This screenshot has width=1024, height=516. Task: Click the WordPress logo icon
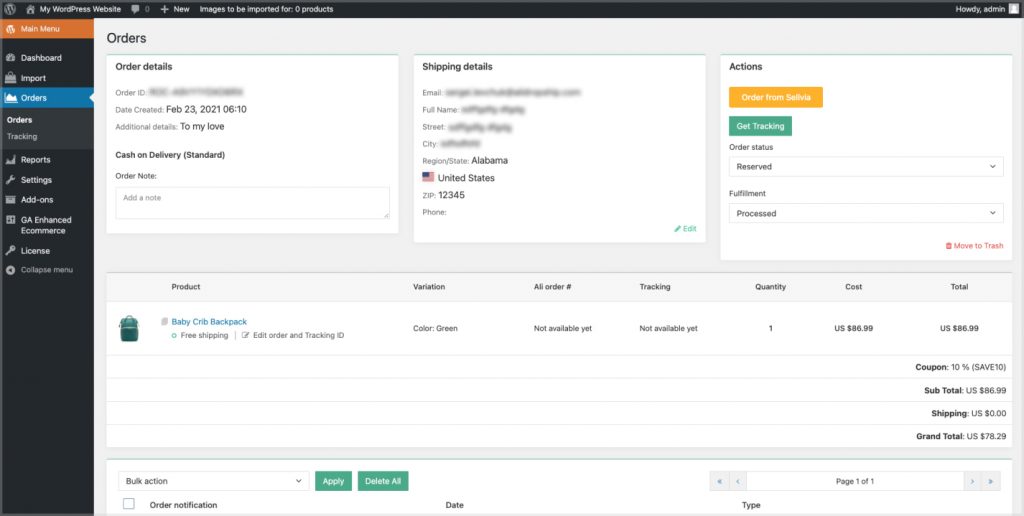9,9
